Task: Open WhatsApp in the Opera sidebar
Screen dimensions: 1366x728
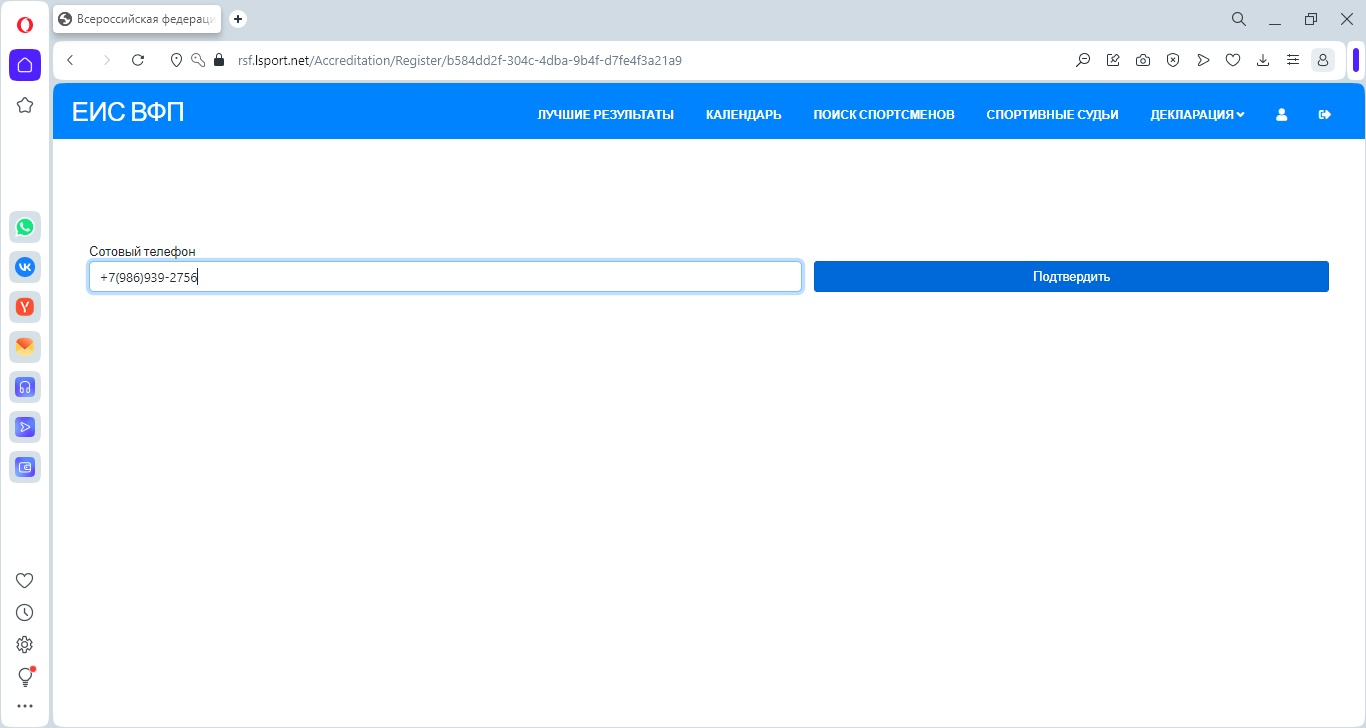Action: click(25, 227)
